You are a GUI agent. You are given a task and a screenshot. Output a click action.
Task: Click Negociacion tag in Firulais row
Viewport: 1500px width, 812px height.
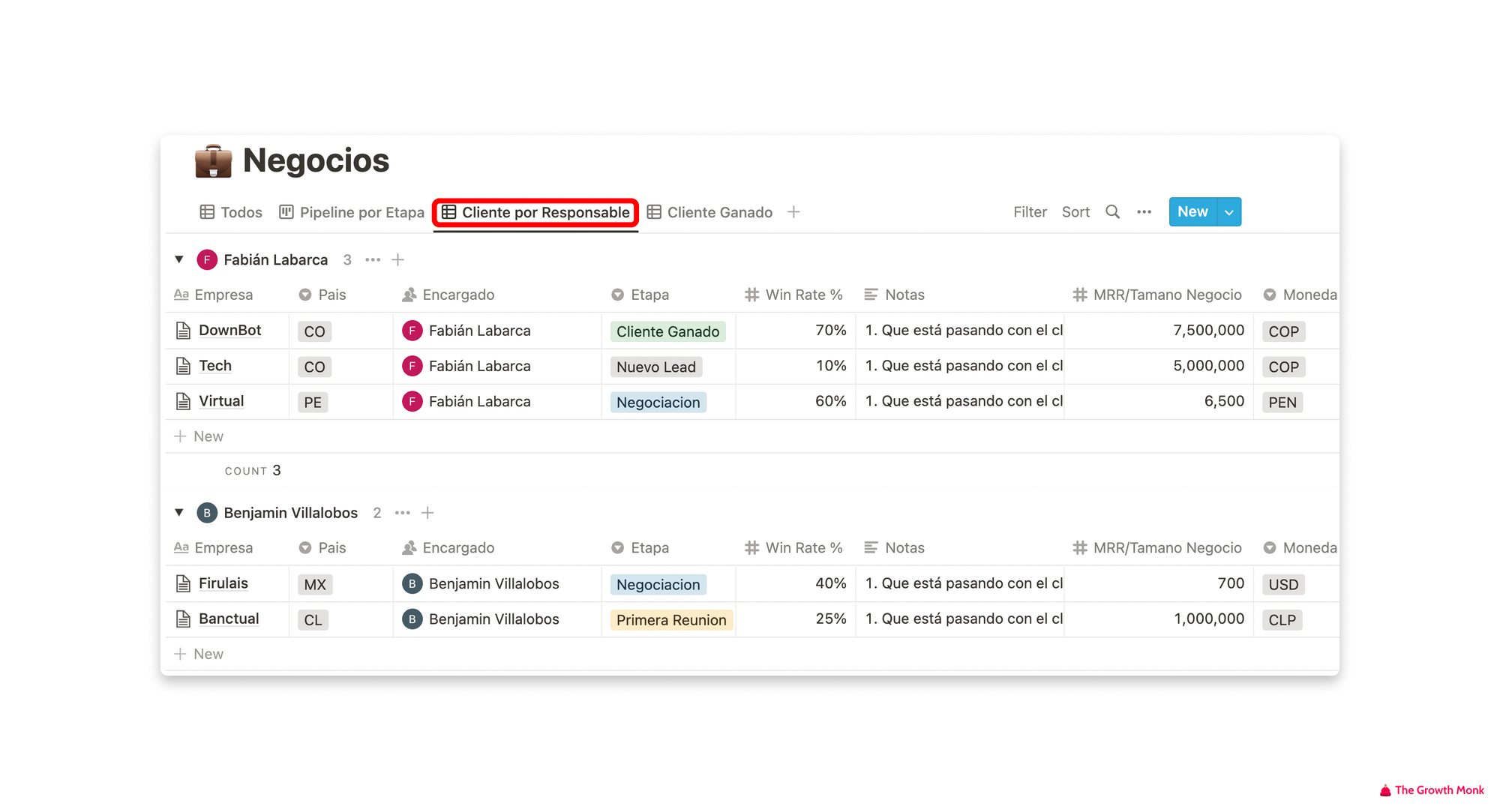(658, 585)
